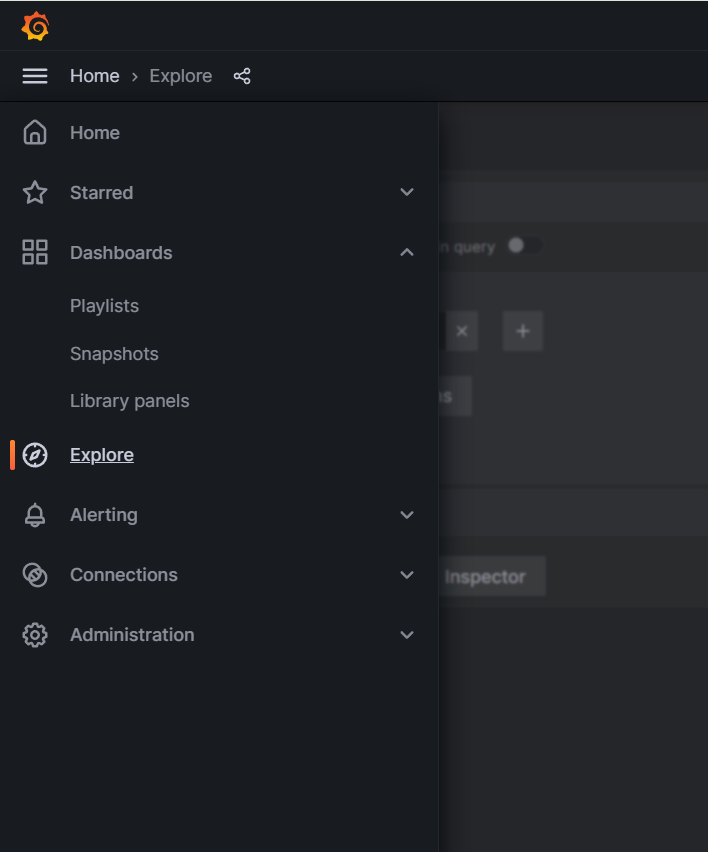Click the Grafana logo icon
708x852 pixels.
point(35,27)
